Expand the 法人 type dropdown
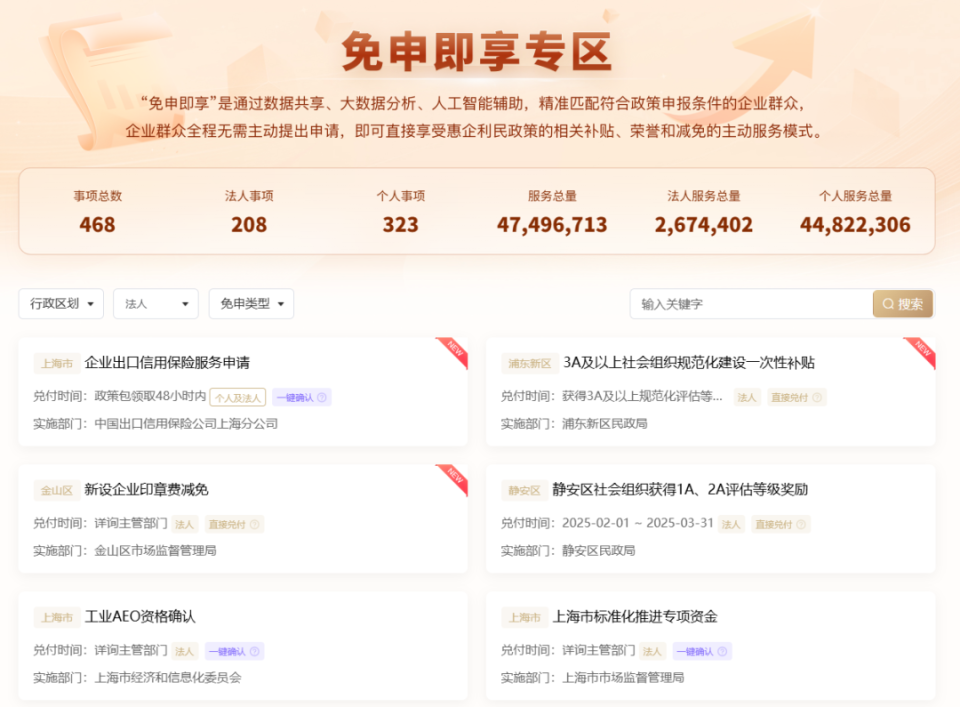Screen dimensions: 960x707 [x=155, y=304]
